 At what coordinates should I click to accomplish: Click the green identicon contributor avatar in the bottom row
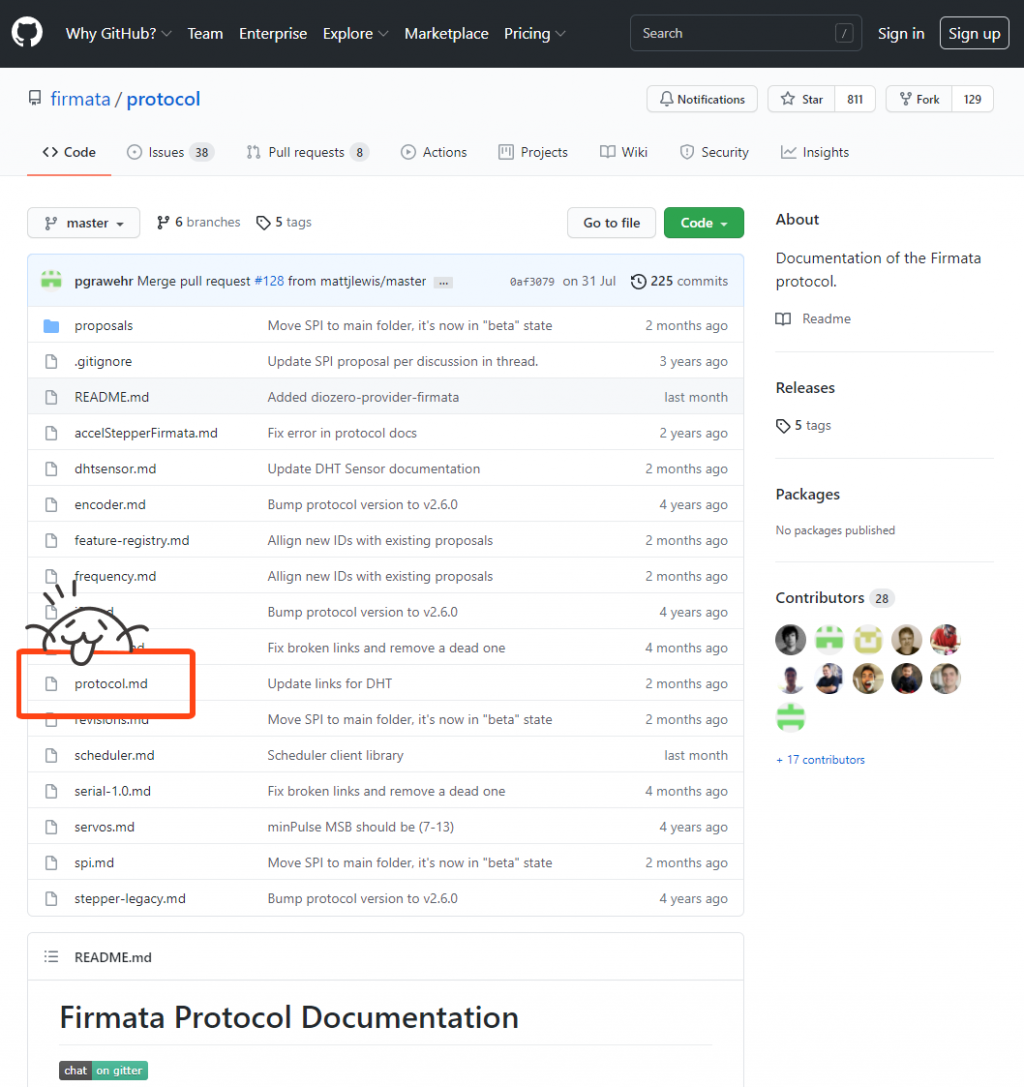pos(790,717)
